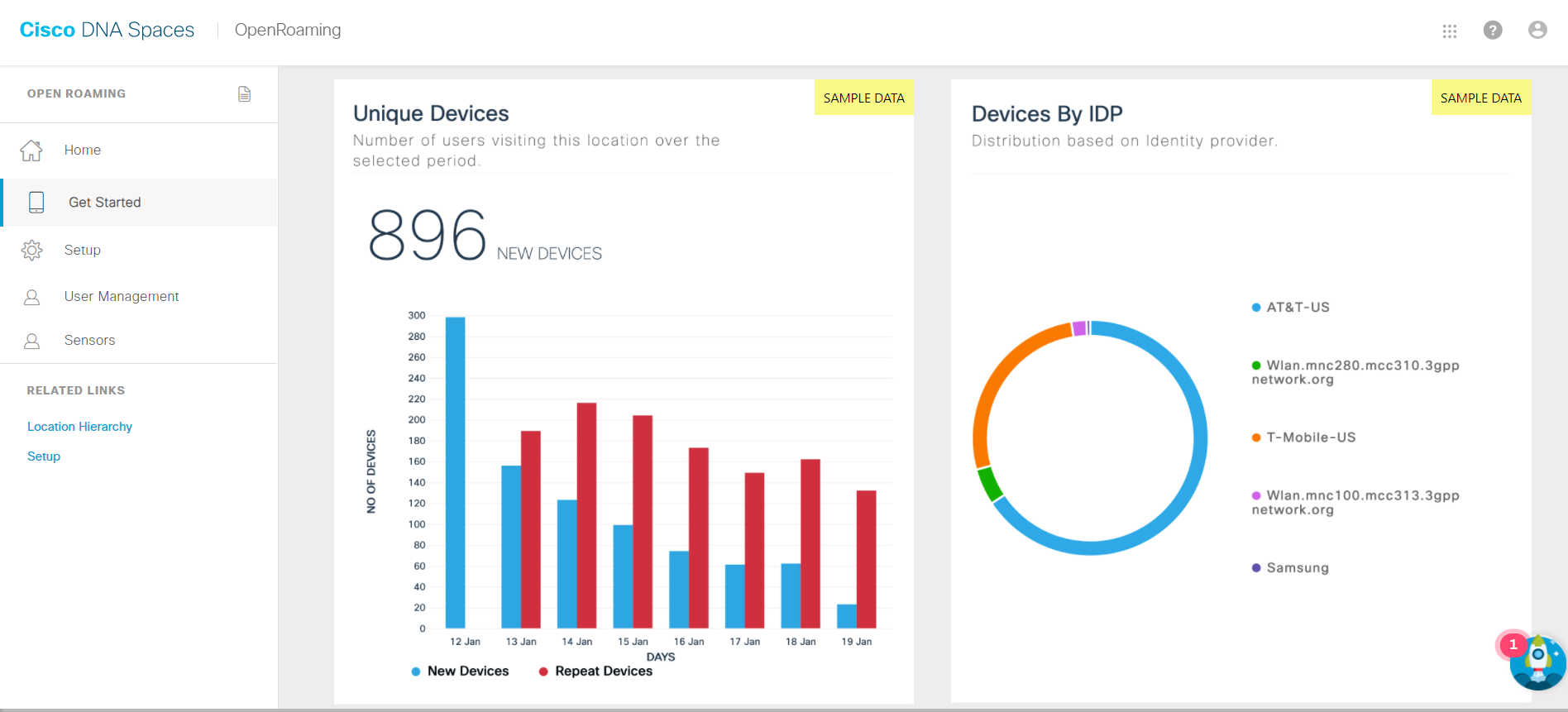Click the 14 Jan red Repeat Devices bar
The width and height of the screenshot is (1568, 712).
click(x=586, y=516)
